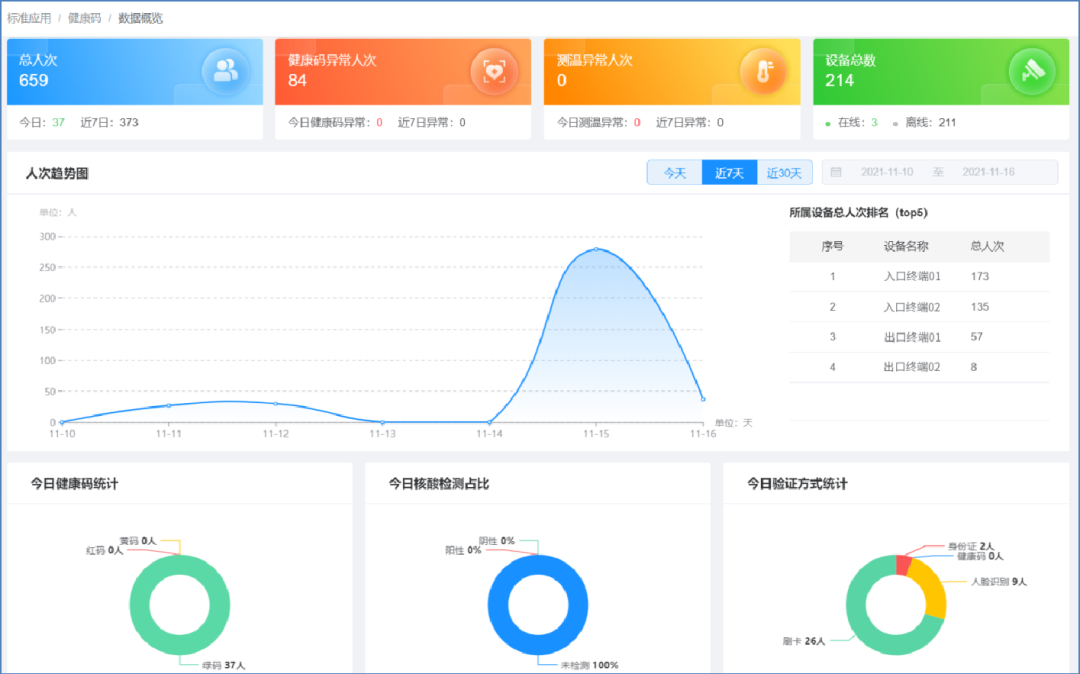Click the surveillance camera icon on device card
Viewport: 1080px width, 674px height.
point(1031,70)
